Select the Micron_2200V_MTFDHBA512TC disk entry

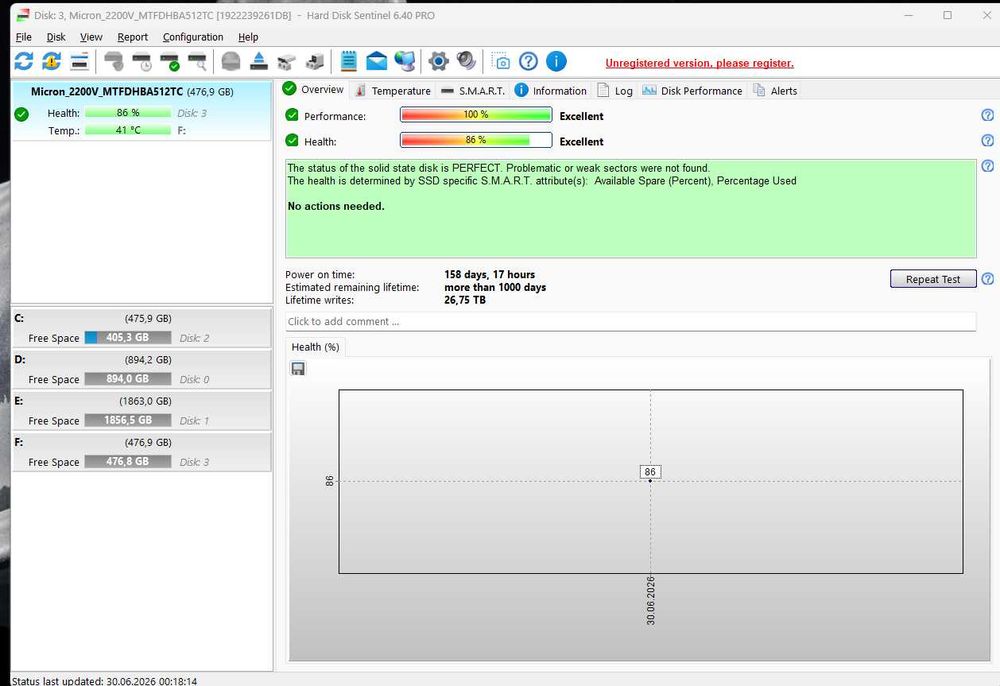142,110
